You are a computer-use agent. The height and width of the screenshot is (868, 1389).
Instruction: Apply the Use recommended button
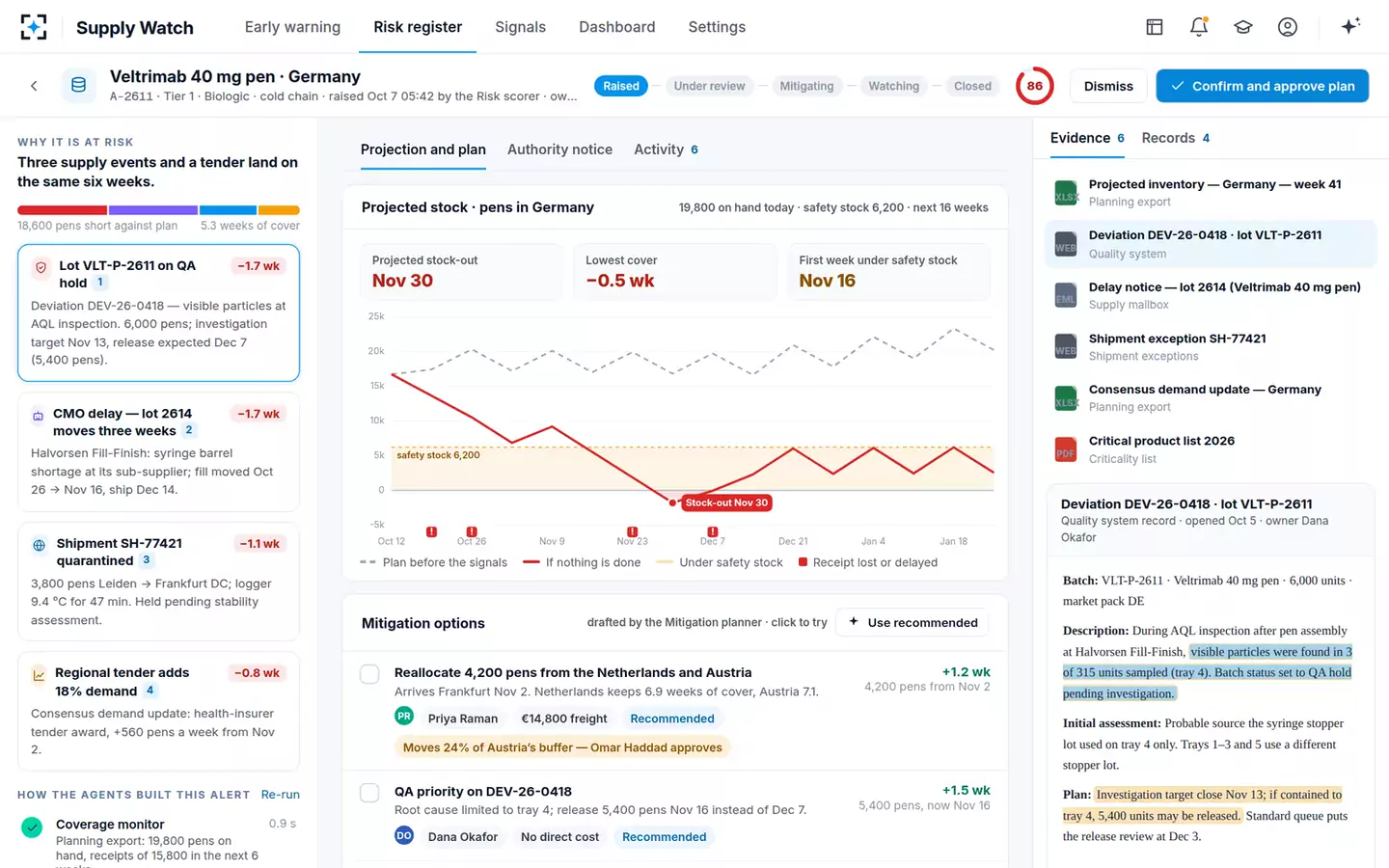[912, 623]
